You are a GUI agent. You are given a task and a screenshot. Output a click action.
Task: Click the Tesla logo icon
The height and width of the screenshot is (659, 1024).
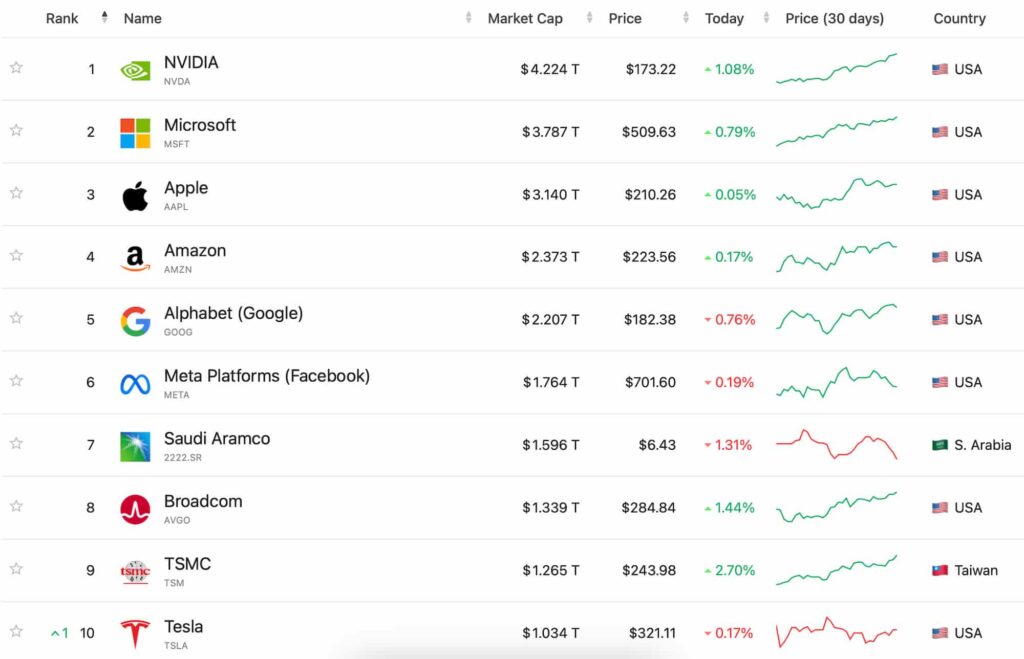click(135, 634)
